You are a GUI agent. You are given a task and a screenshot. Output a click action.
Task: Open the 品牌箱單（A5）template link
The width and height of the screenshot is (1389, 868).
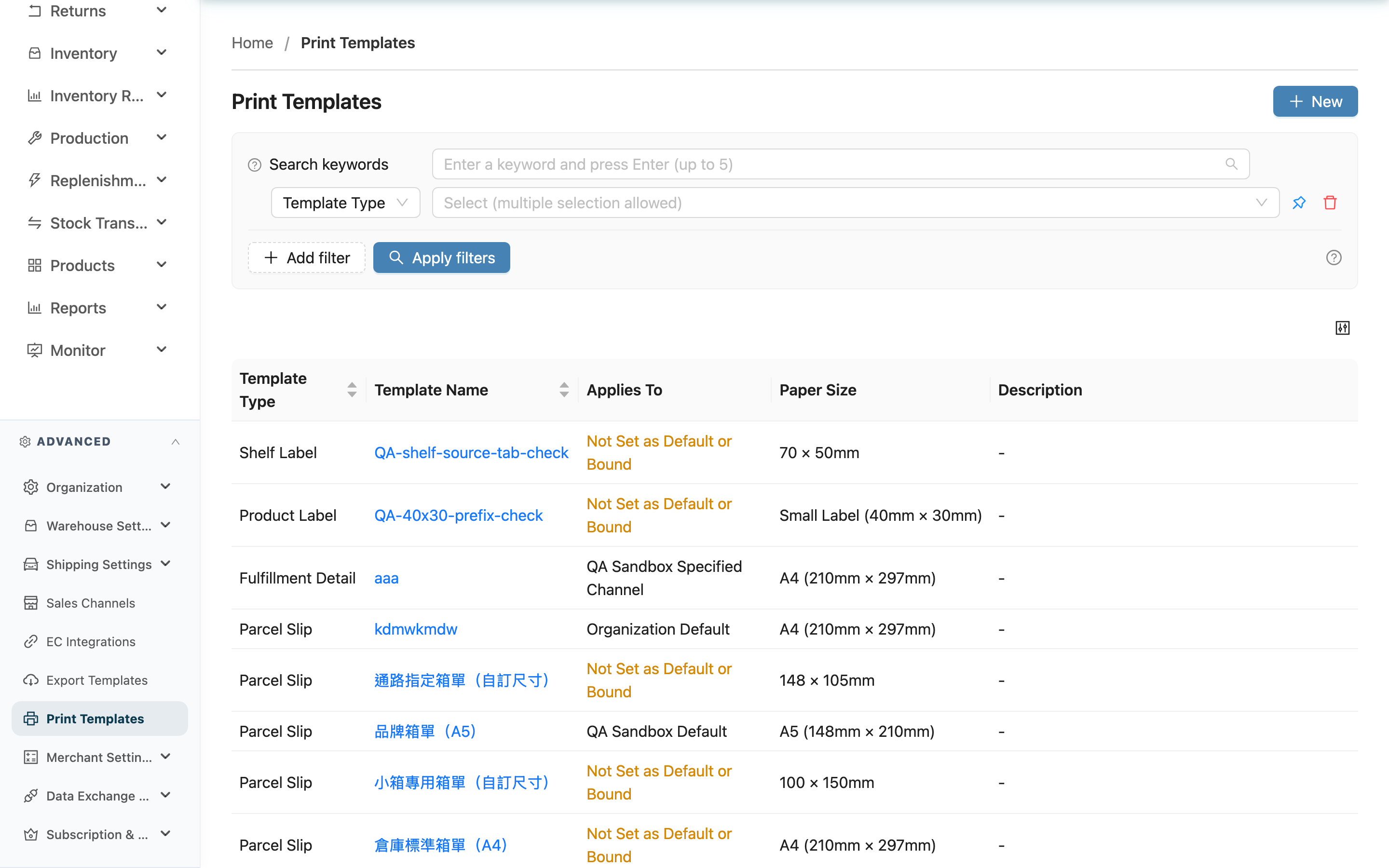point(425,732)
